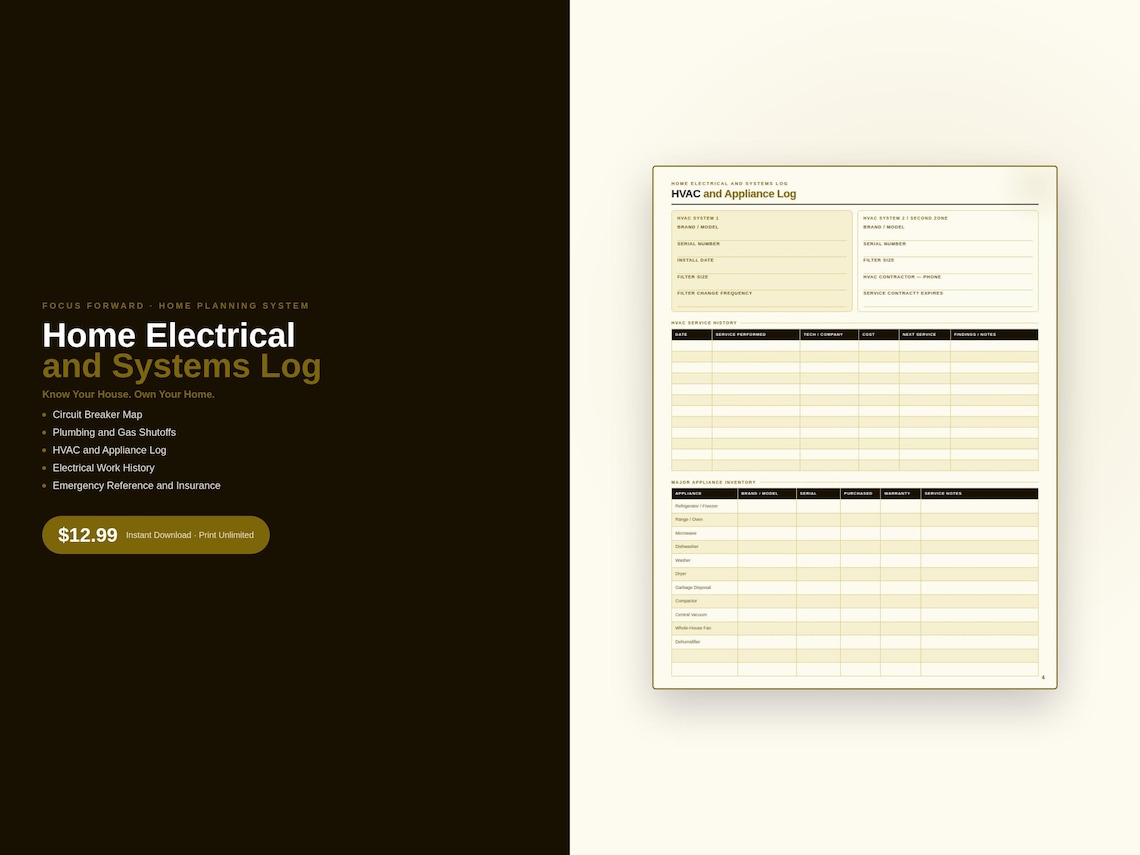The height and width of the screenshot is (855, 1140).
Task: Click the 'Focus Forward · Home Planning System' label
Action: [176, 306]
